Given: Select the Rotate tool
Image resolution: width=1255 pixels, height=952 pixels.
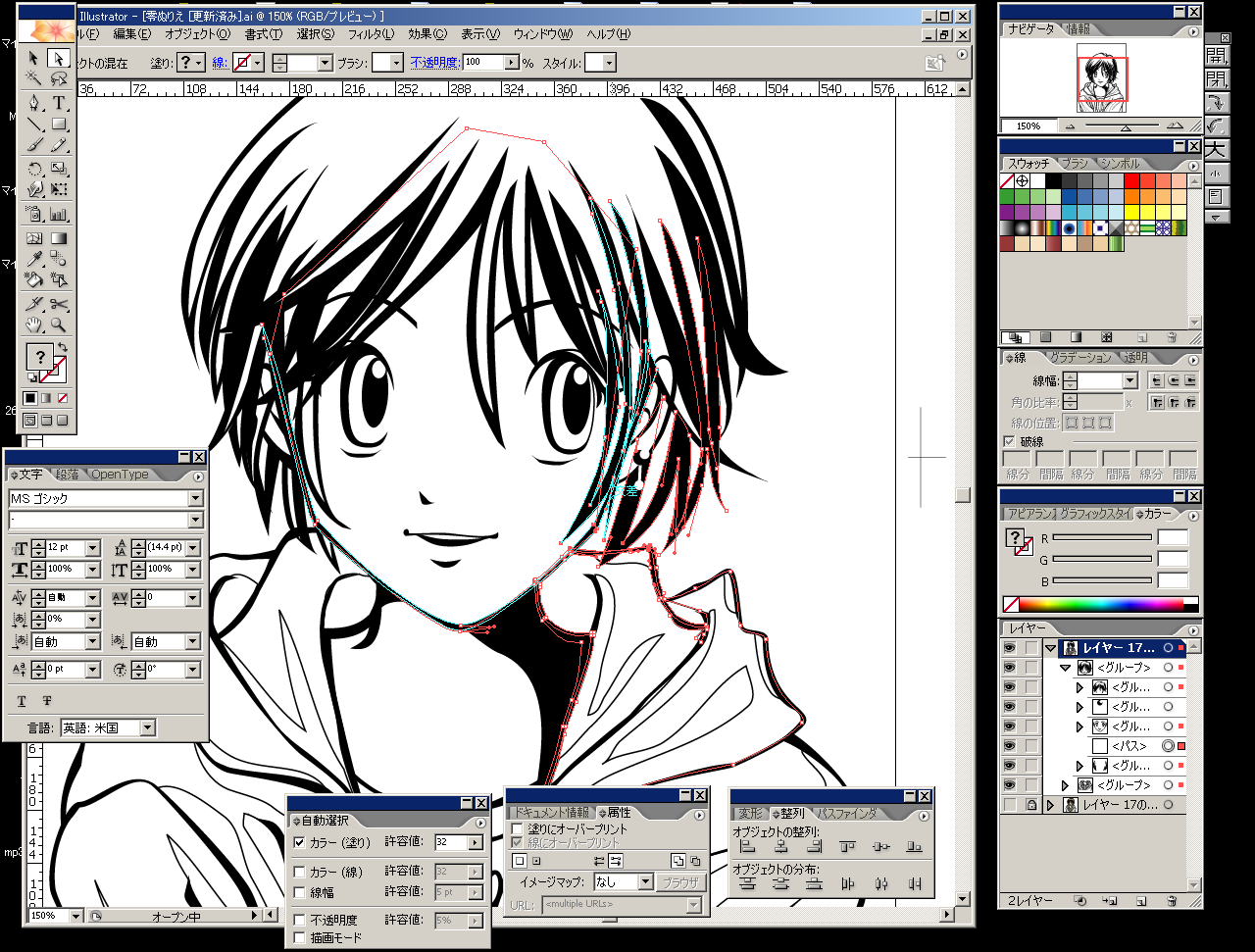Looking at the screenshot, I should [34, 170].
